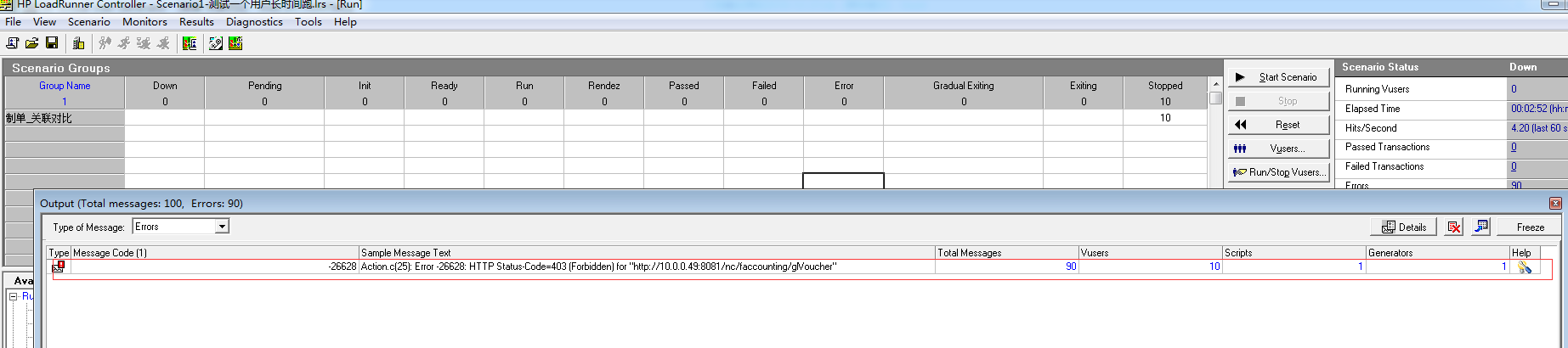Open the Monitors menu
Screen dimensions: 1568x348
pyautogui.click(x=144, y=22)
